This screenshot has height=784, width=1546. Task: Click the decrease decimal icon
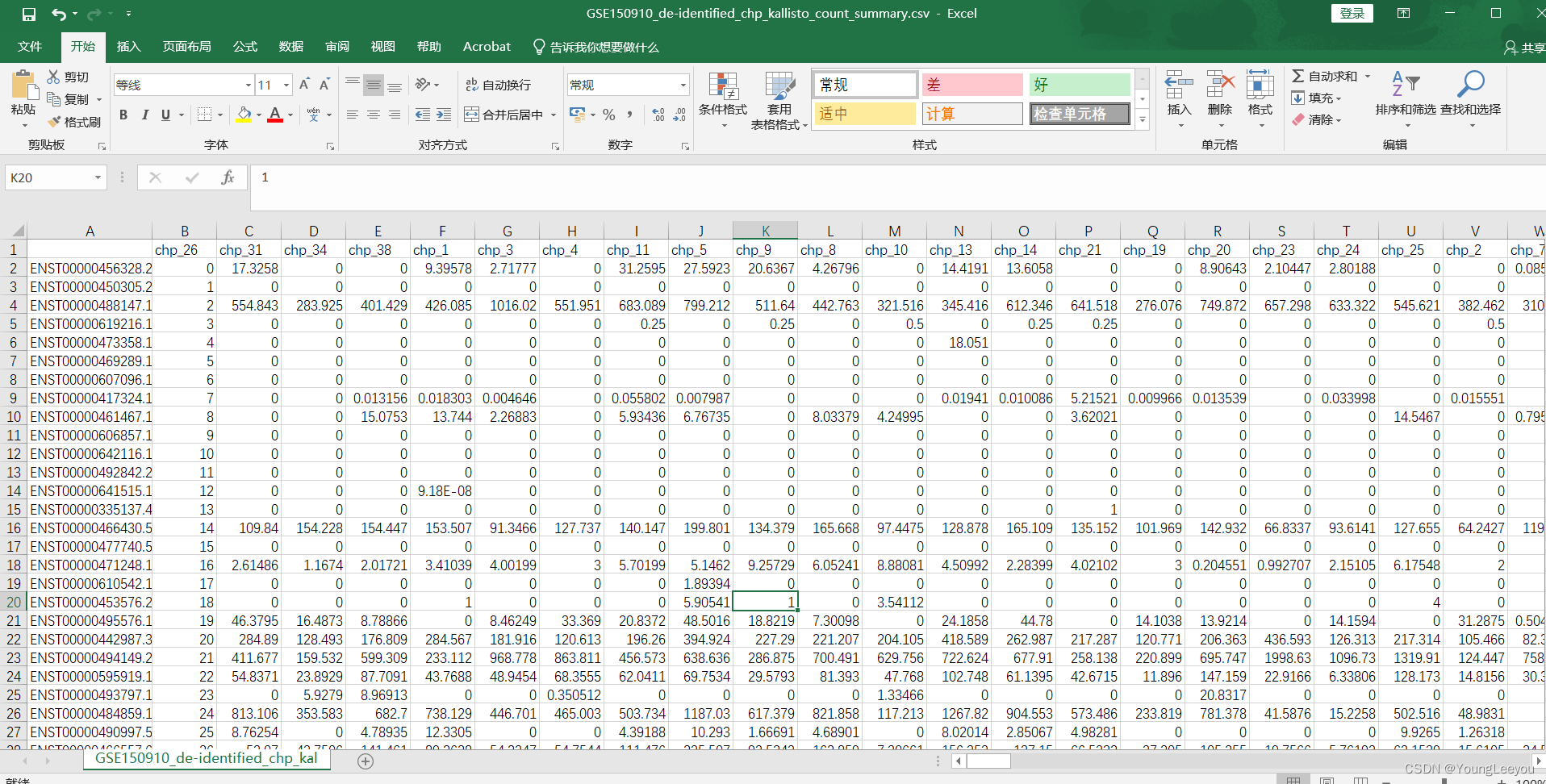679,115
